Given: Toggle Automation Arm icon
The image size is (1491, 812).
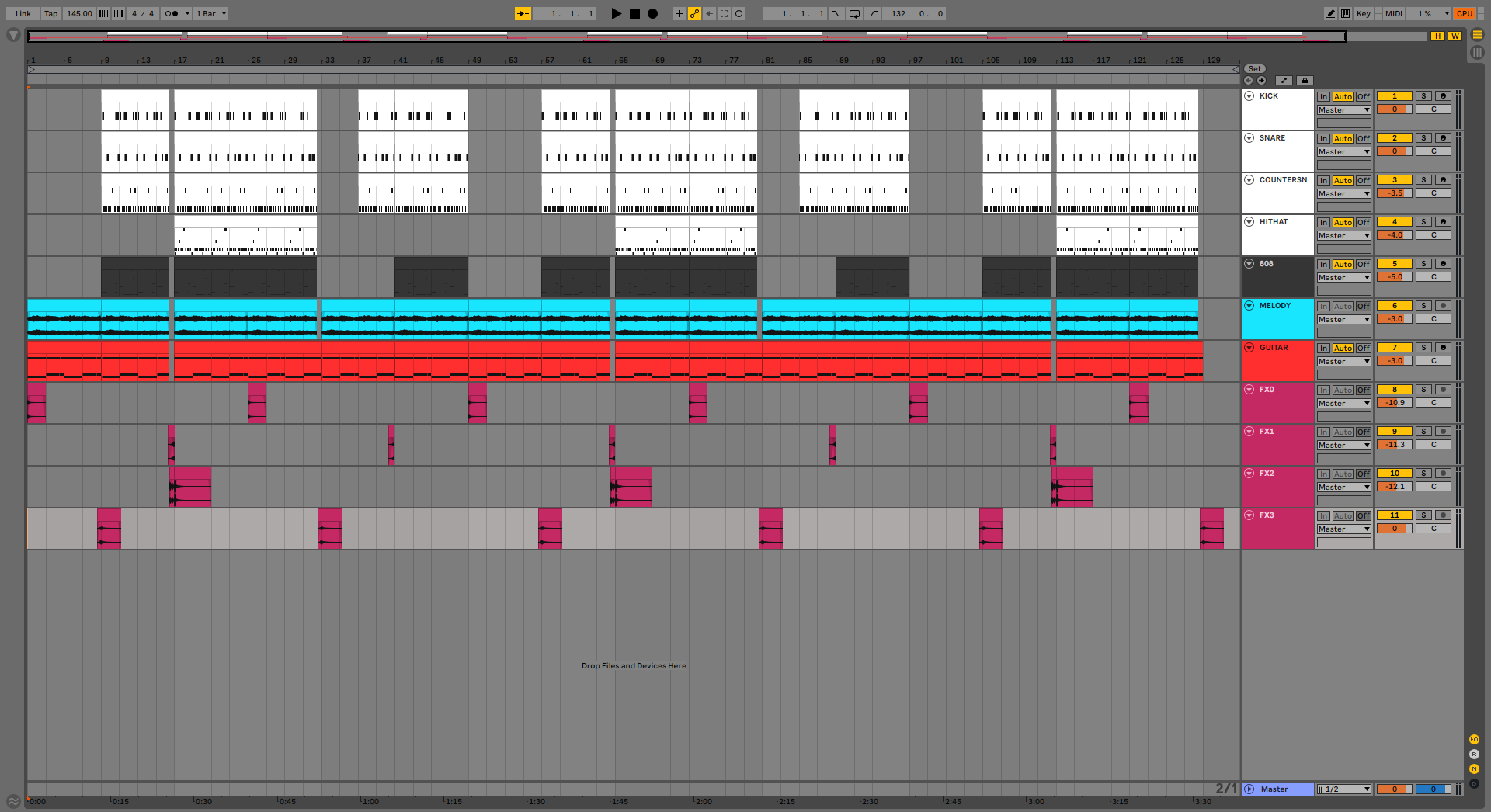Looking at the screenshot, I should 694,13.
